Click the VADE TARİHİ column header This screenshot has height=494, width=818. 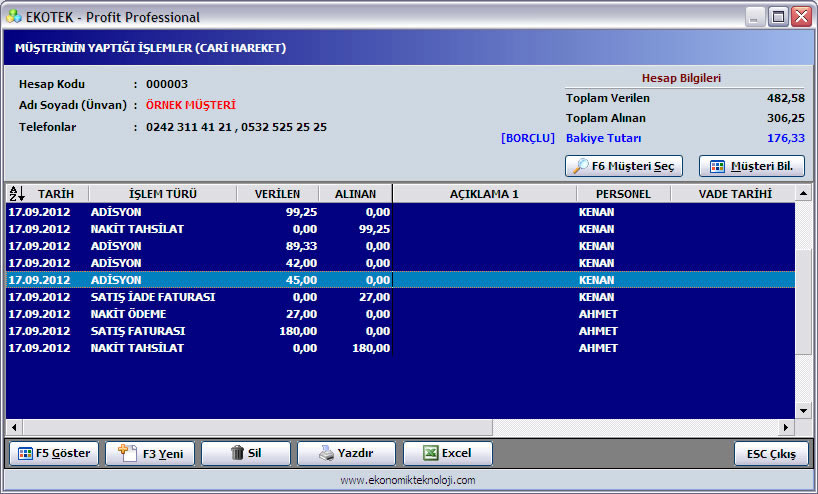pos(735,194)
